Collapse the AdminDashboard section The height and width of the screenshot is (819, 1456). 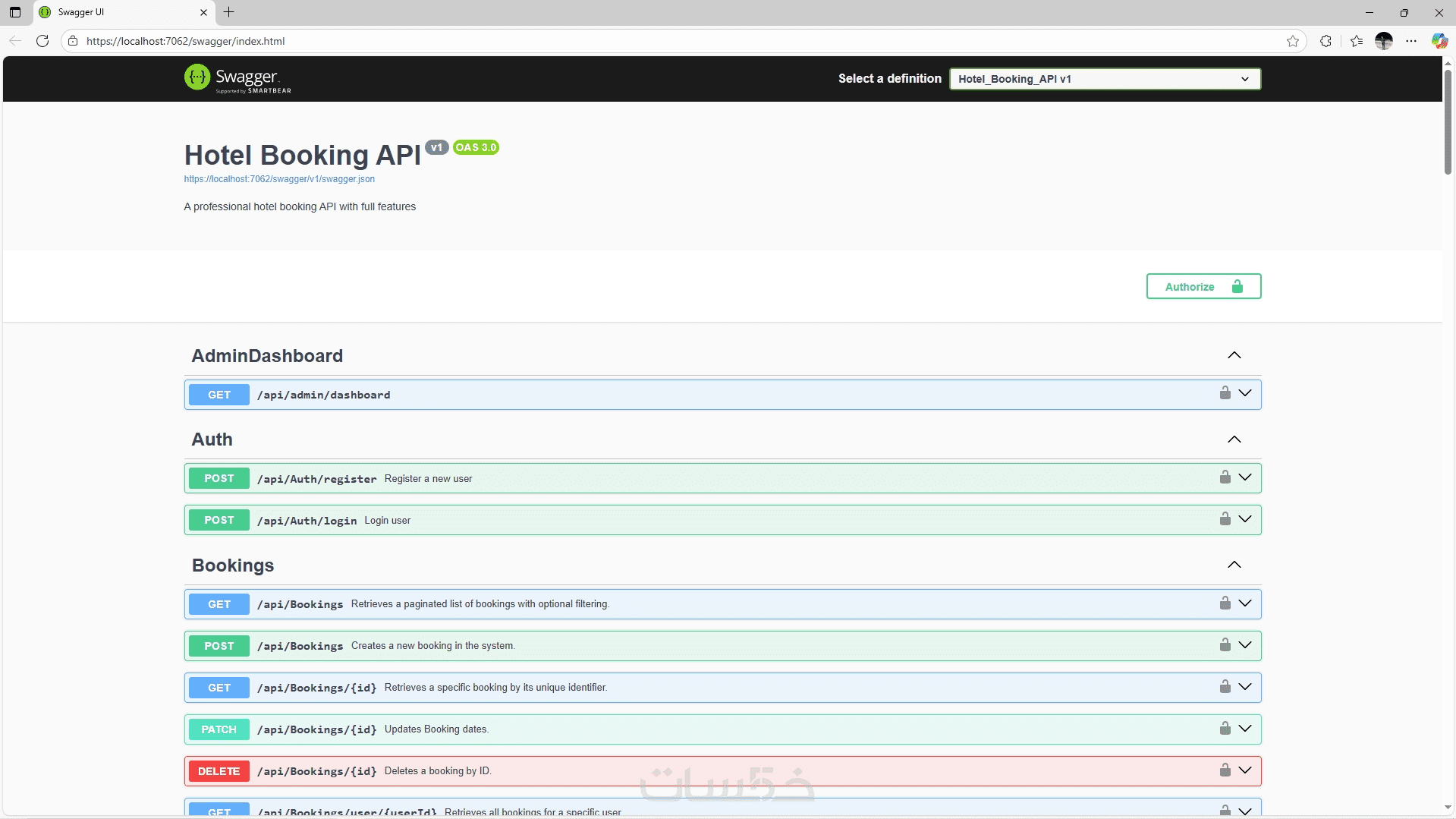pyautogui.click(x=1234, y=355)
